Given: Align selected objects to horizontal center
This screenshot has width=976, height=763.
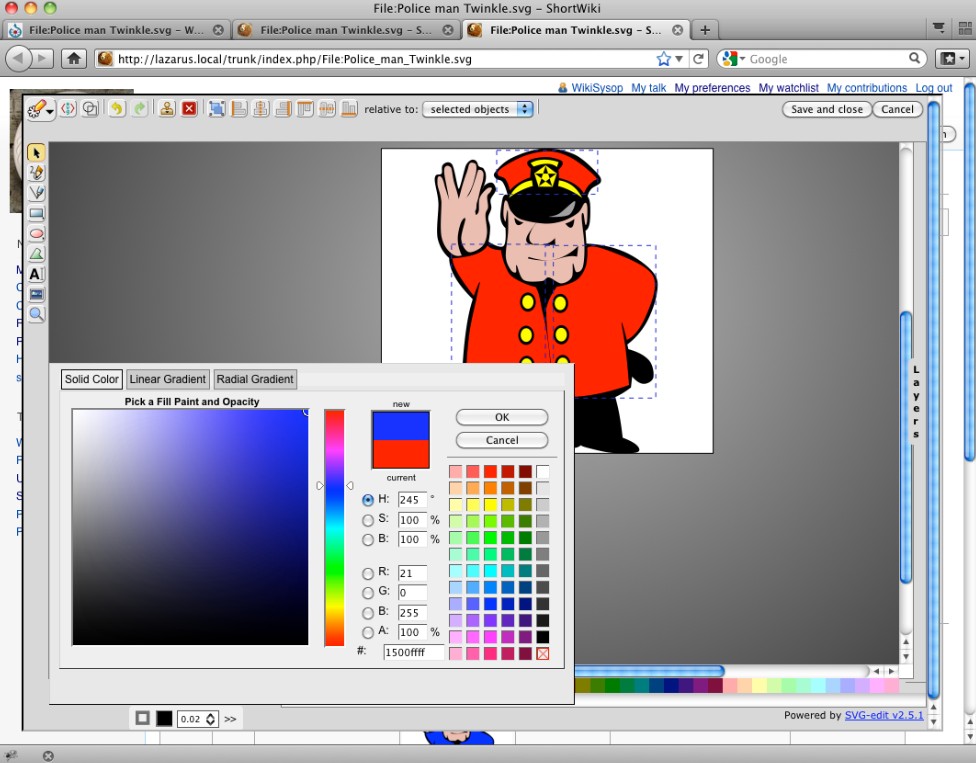Looking at the screenshot, I should click(261, 109).
